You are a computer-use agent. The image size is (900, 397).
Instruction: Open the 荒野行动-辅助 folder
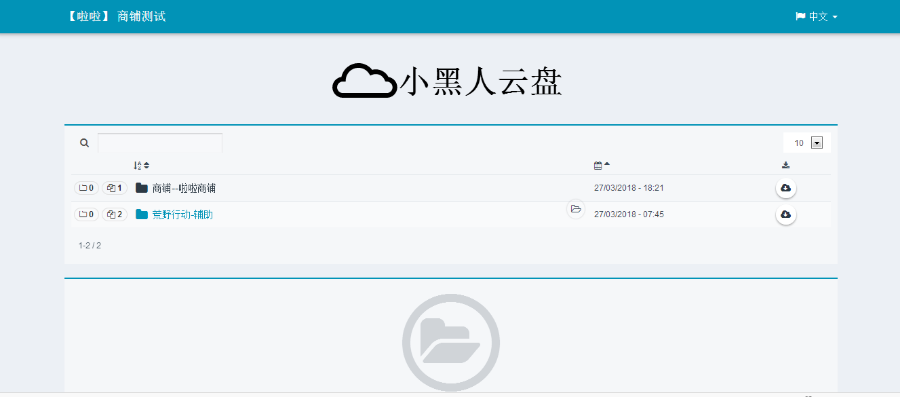183,215
